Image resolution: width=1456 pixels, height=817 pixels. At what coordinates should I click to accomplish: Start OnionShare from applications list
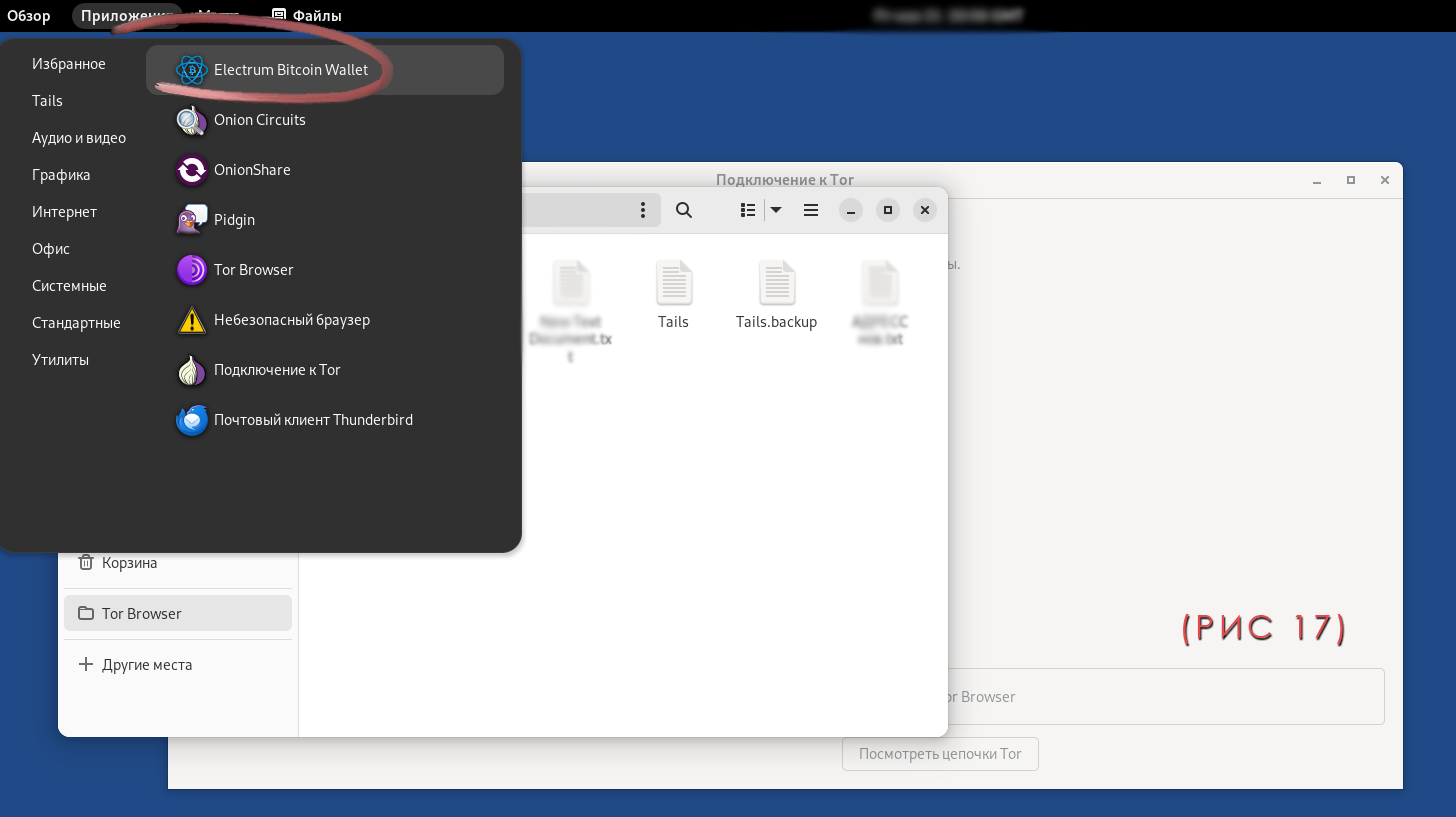click(191, 170)
